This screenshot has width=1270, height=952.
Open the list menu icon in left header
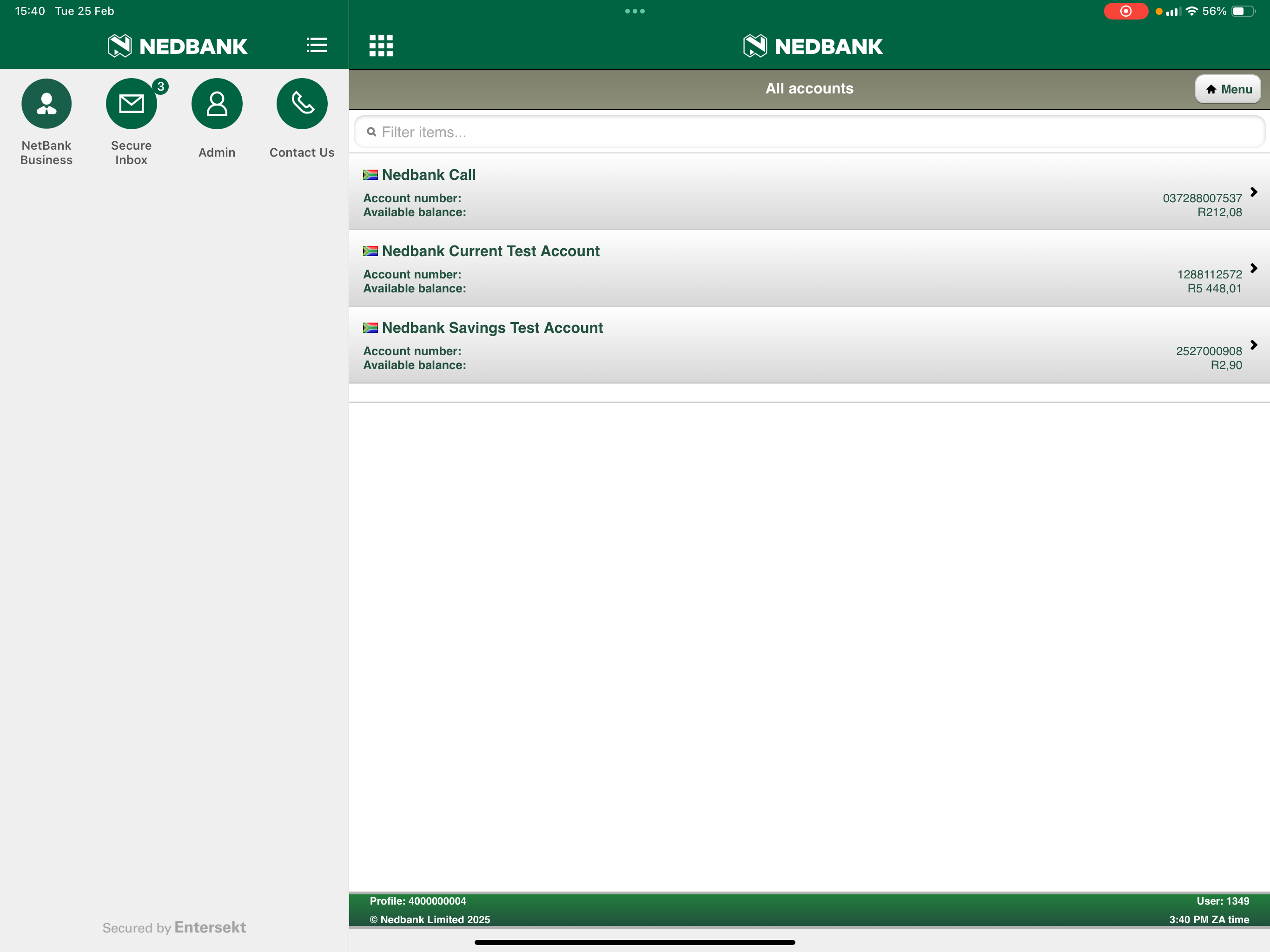(x=317, y=46)
